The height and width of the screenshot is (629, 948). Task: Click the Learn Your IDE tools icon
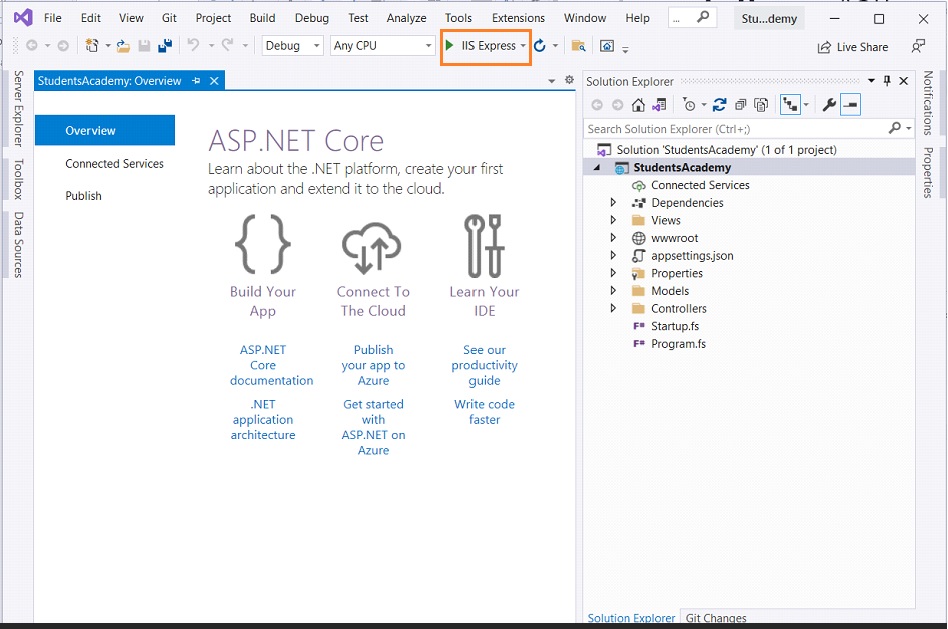pos(484,246)
